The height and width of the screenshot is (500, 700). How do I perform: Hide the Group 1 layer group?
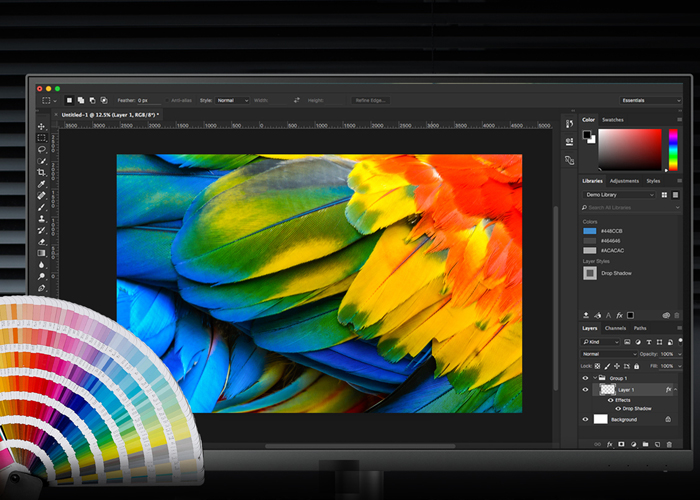click(x=585, y=378)
